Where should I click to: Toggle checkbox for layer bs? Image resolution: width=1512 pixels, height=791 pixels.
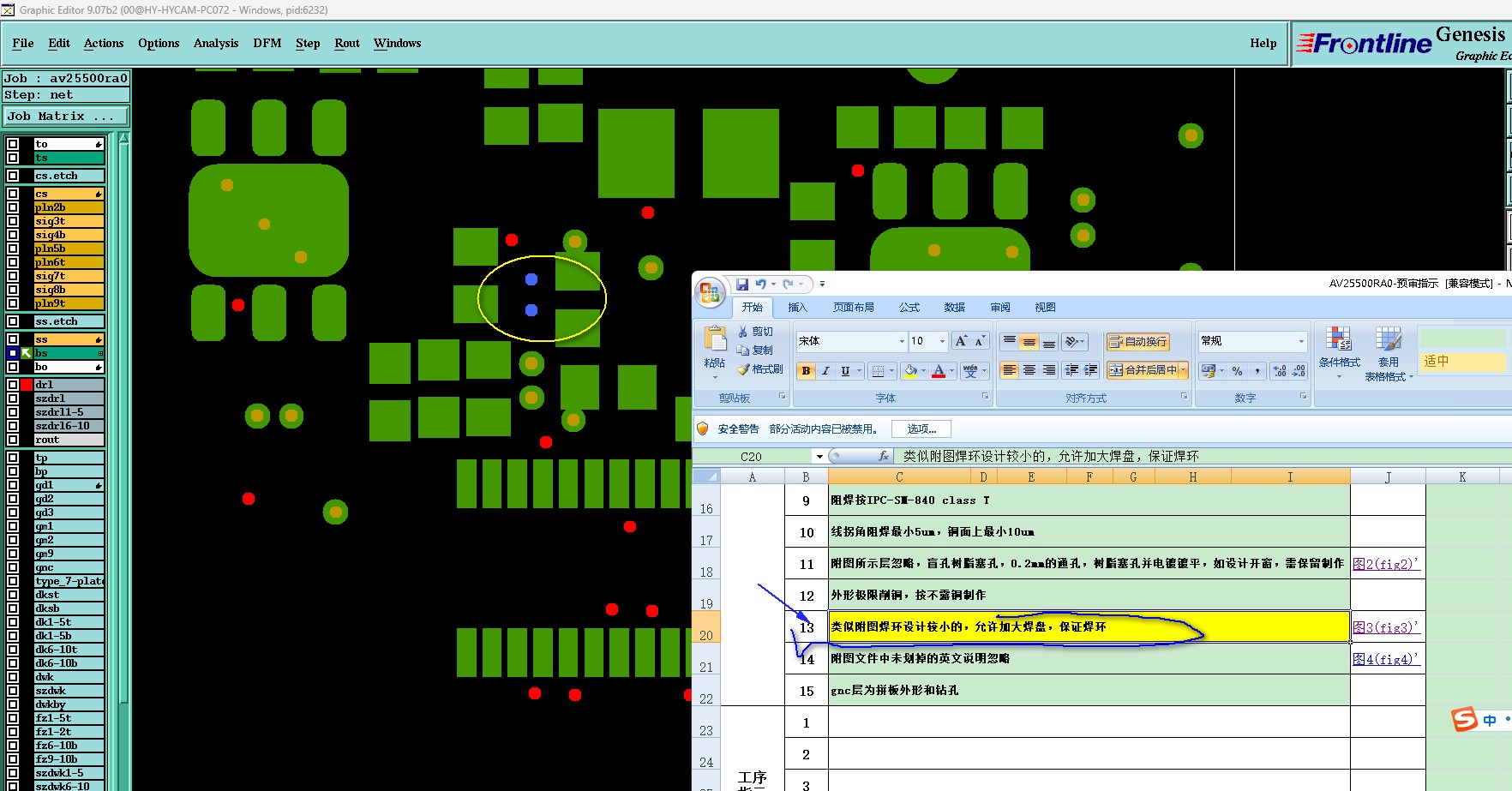(x=13, y=353)
